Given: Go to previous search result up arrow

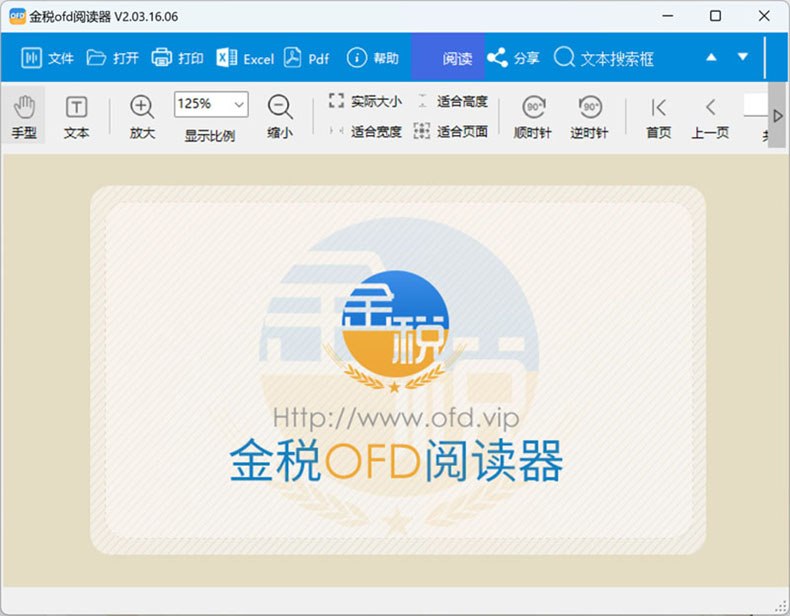Looking at the screenshot, I should [711, 57].
